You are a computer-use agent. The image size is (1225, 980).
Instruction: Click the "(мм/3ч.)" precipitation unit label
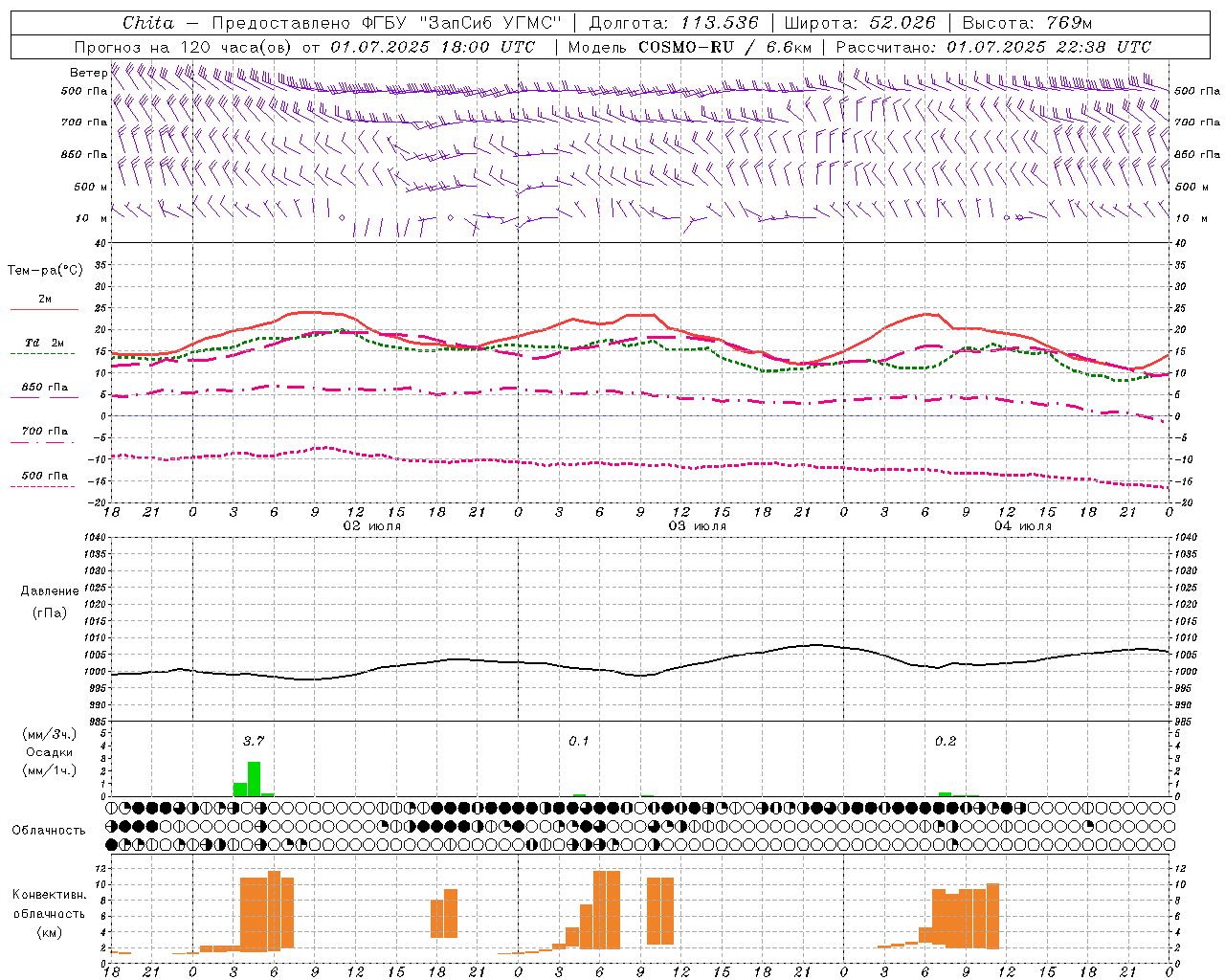(49, 734)
